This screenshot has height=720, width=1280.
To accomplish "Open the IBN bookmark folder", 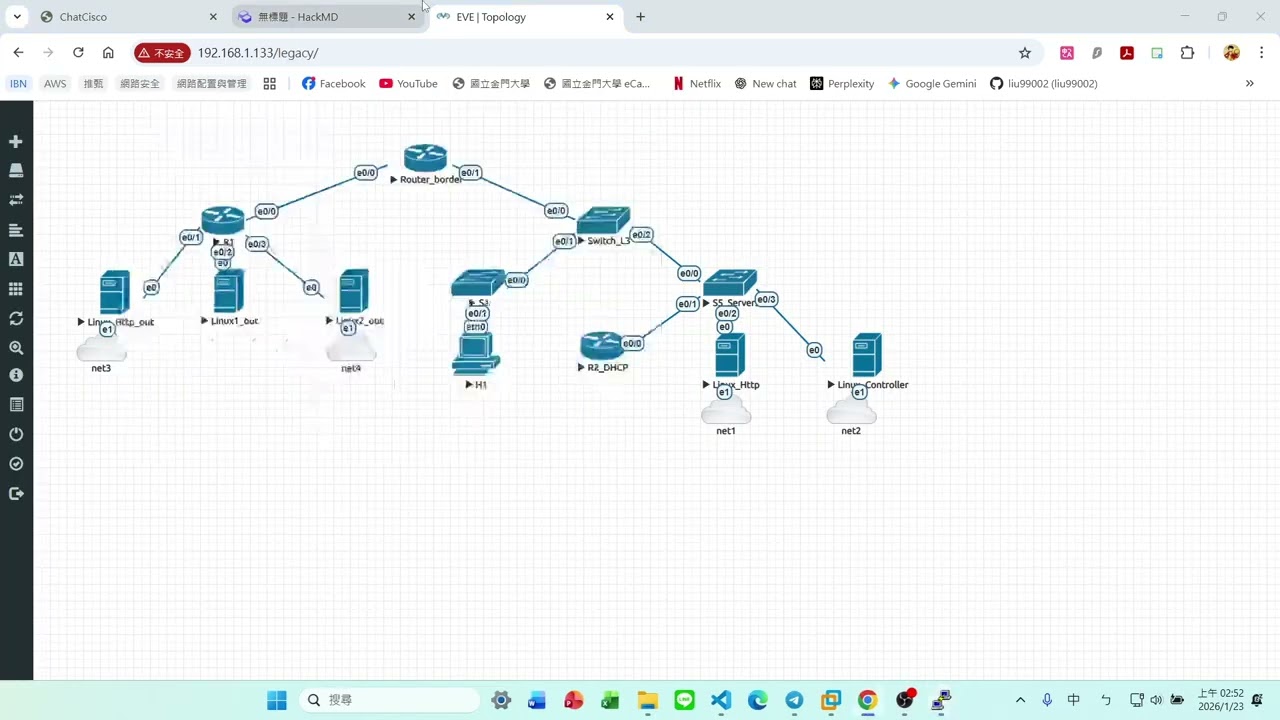I will pos(18,84).
